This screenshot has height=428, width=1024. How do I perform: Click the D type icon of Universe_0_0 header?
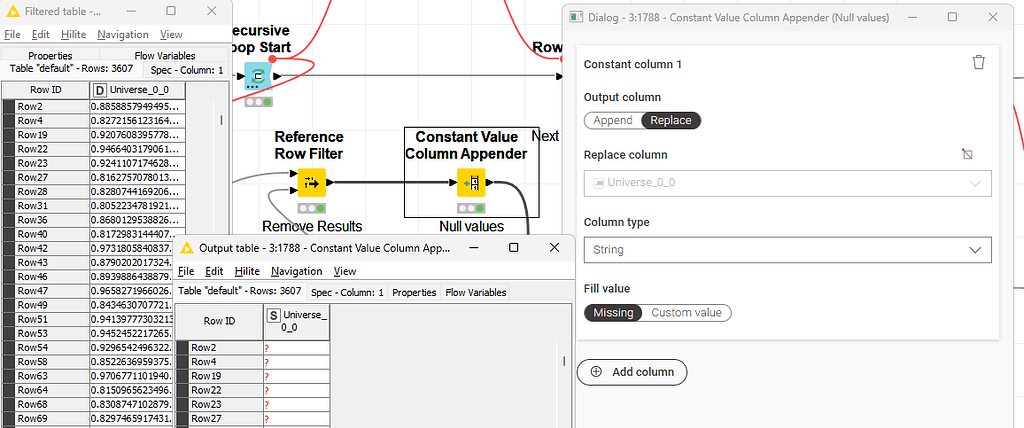click(x=100, y=90)
